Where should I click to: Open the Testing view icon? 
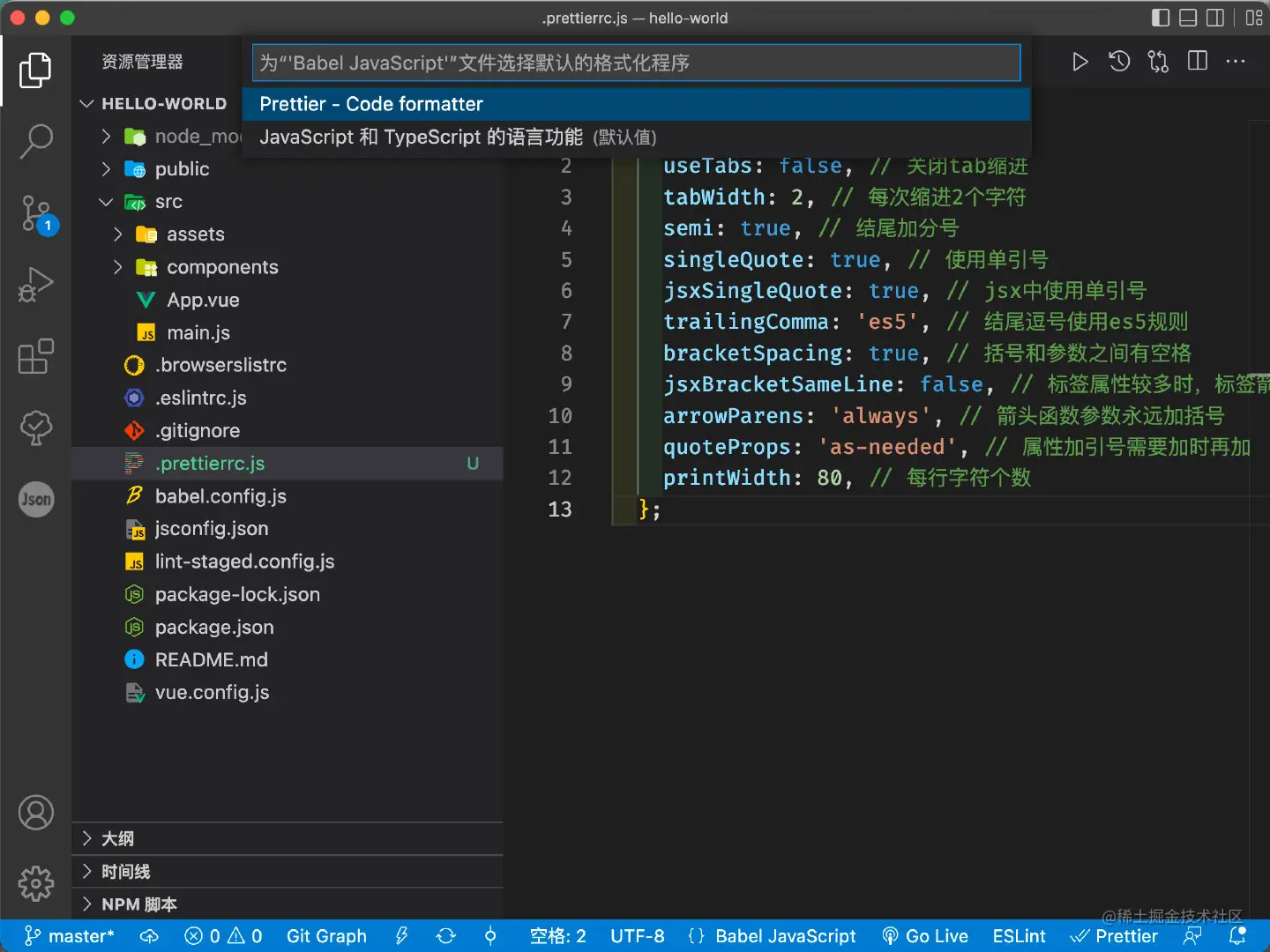coord(35,428)
